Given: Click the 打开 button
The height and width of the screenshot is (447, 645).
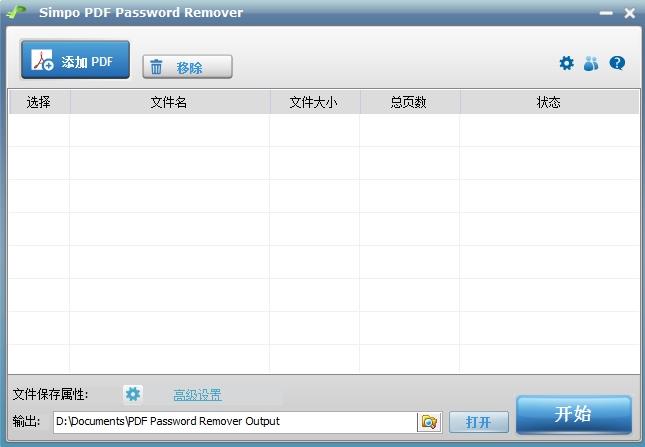Looking at the screenshot, I should (478, 422).
